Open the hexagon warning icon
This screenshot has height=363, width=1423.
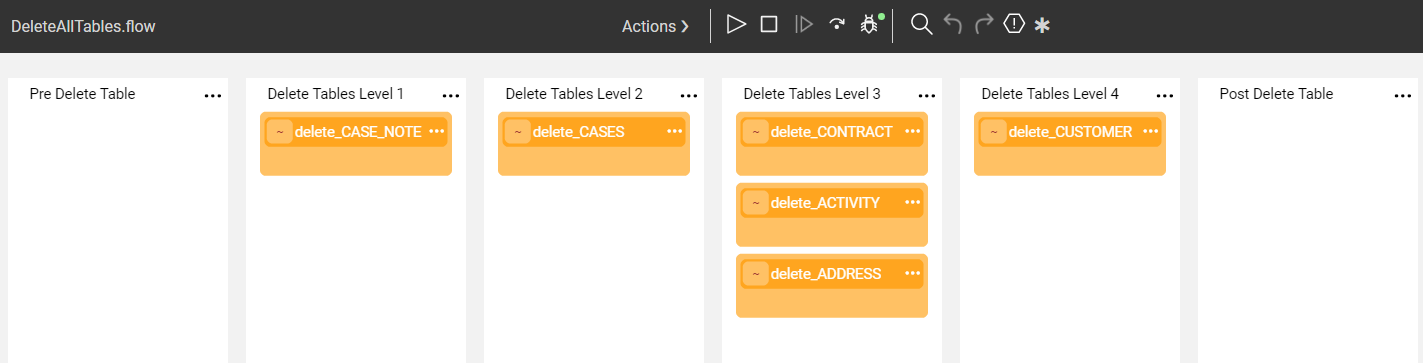[1014, 24]
